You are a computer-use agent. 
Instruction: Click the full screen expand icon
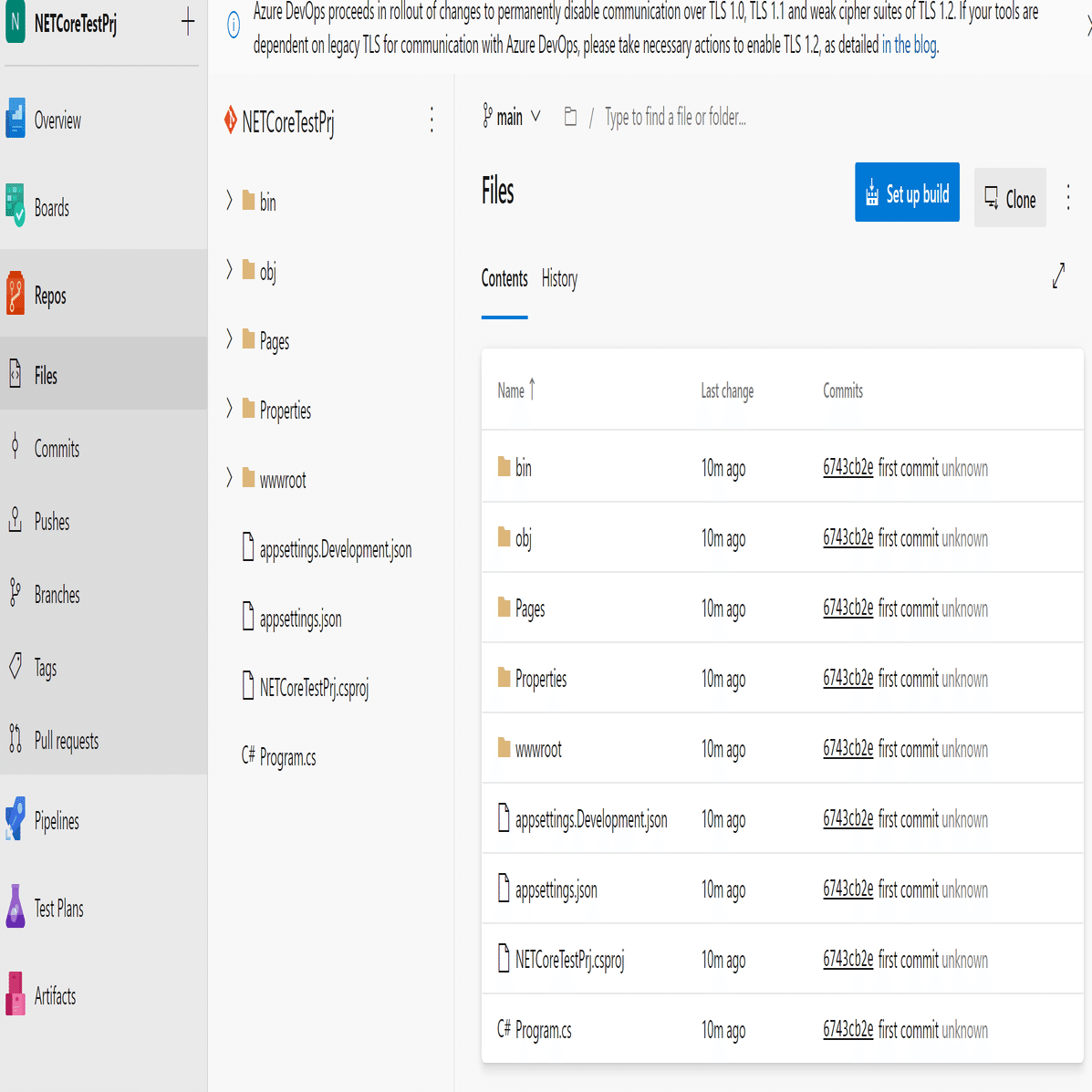[x=1058, y=276]
